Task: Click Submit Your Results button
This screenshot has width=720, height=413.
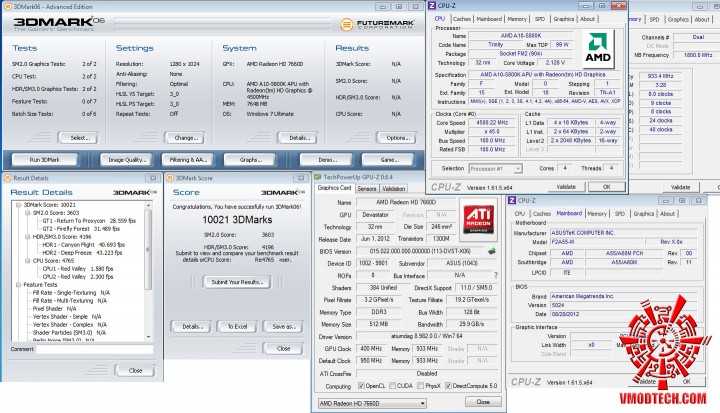Action: pos(237,282)
